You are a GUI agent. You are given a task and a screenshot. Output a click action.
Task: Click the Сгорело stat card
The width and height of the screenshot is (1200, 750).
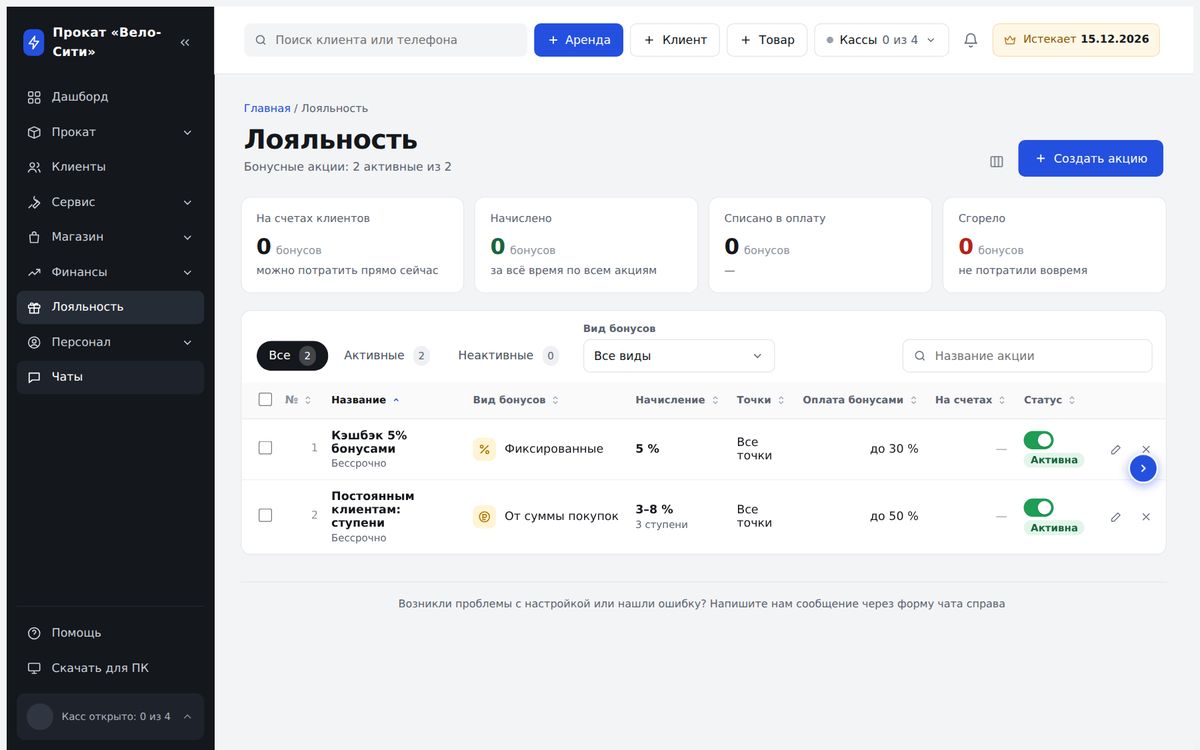point(1054,245)
